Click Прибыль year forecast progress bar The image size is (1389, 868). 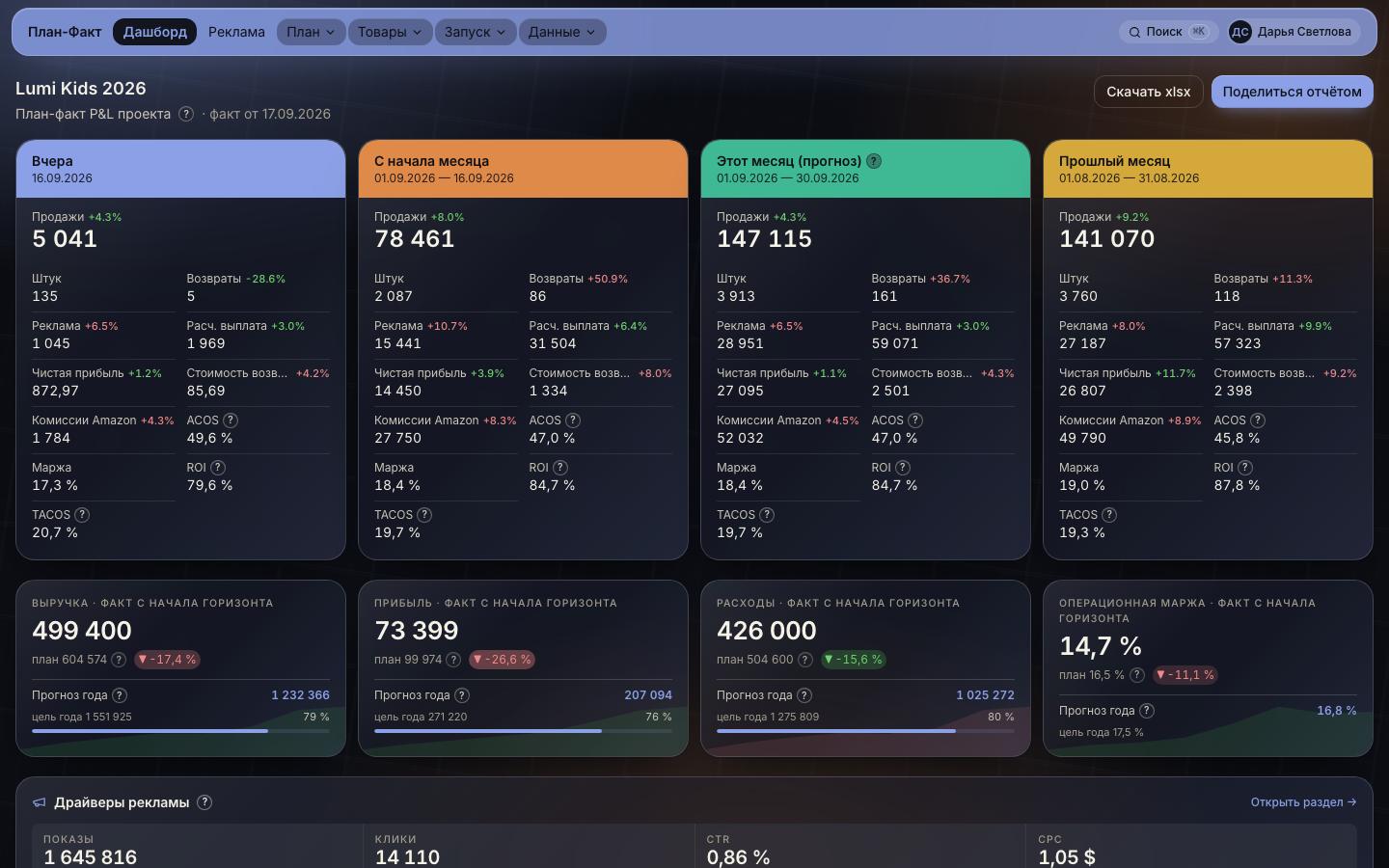point(523,731)
